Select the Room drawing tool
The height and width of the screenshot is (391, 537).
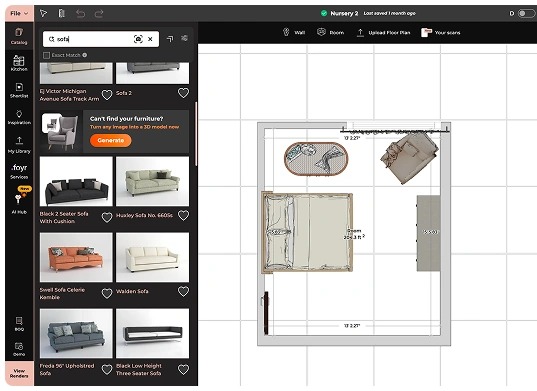point(330,33)
